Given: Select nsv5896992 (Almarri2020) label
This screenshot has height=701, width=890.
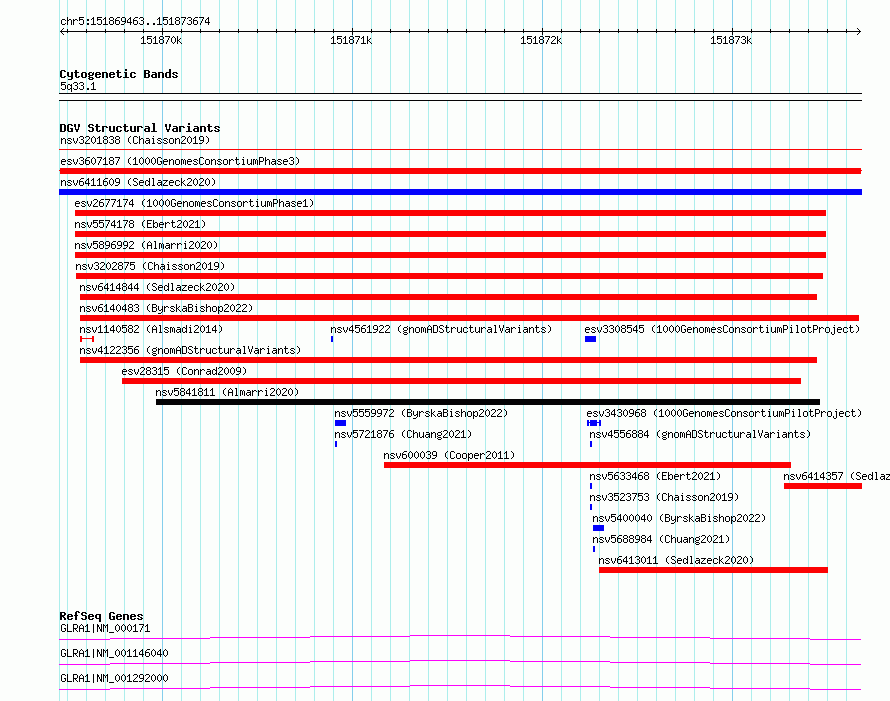Looking at the screenshot, I should pos(146,245).
